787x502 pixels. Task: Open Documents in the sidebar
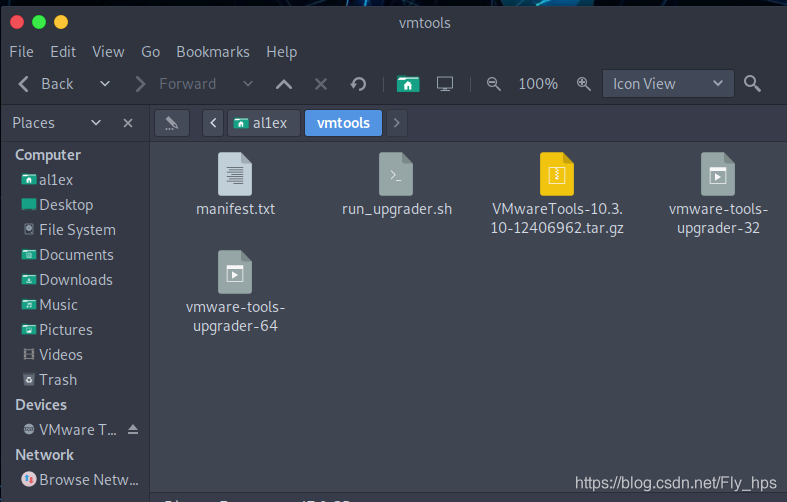tap(67, 255)
